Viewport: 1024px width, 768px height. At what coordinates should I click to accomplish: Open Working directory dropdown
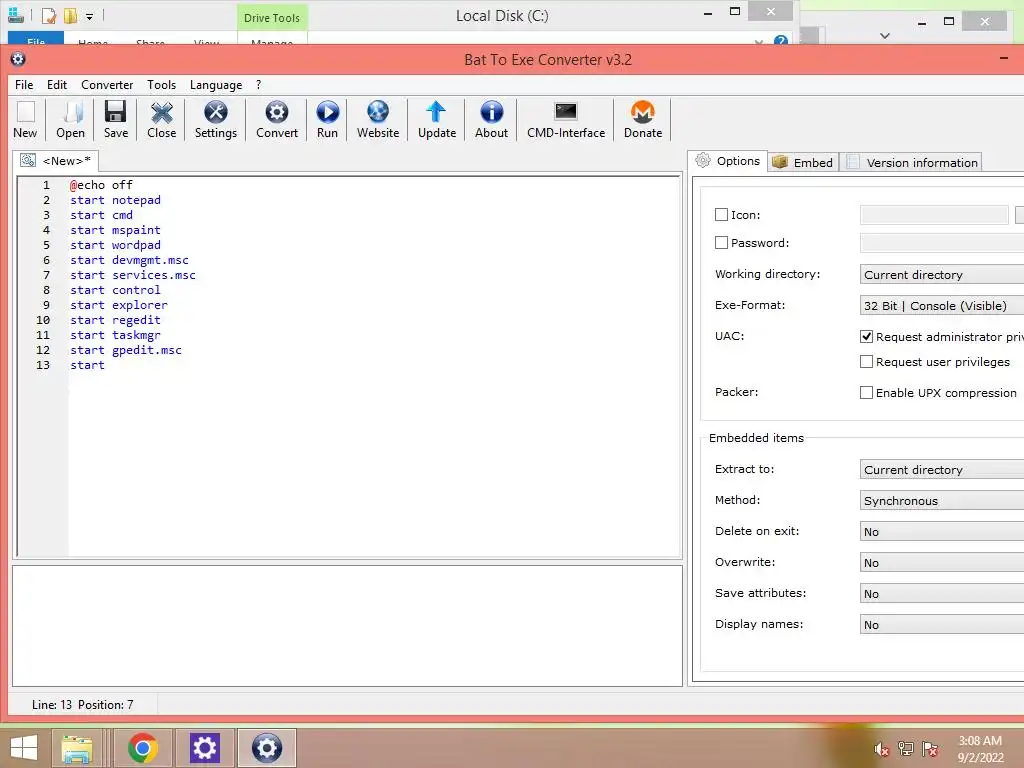[942, 274]
